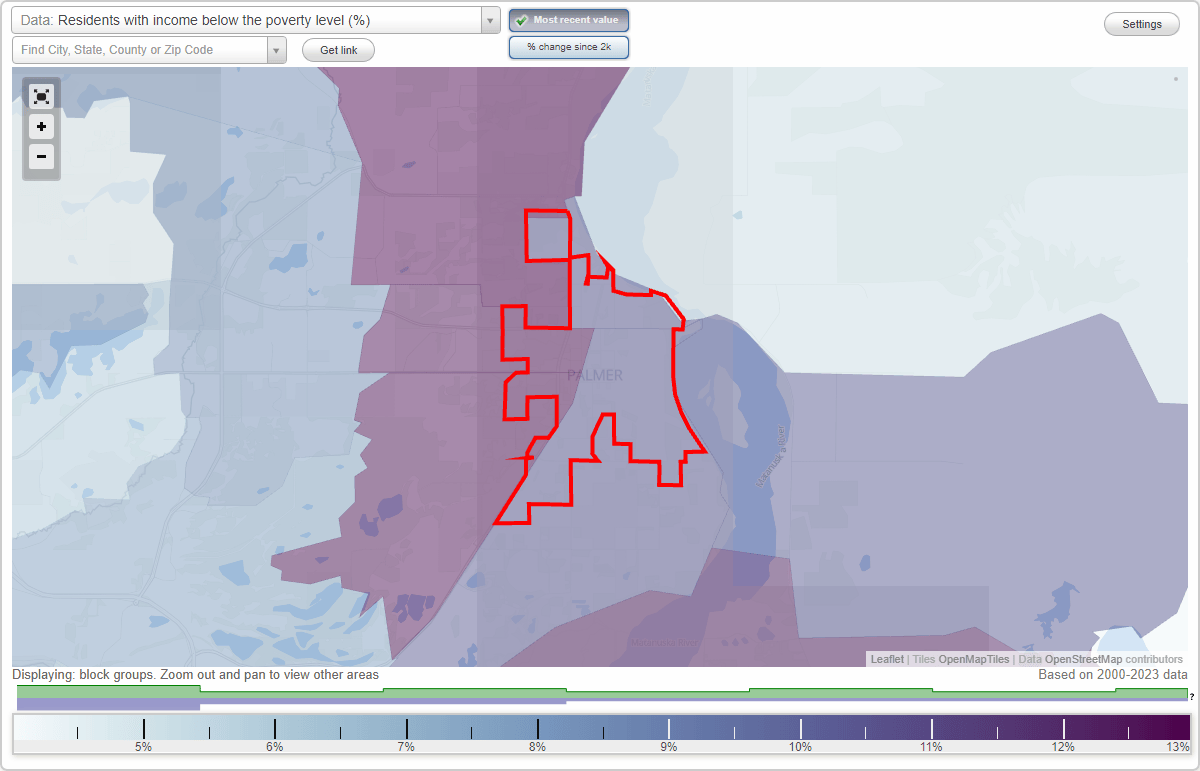
Task: Click the 8% mark on color scale
Action: [x=538, y=747]
